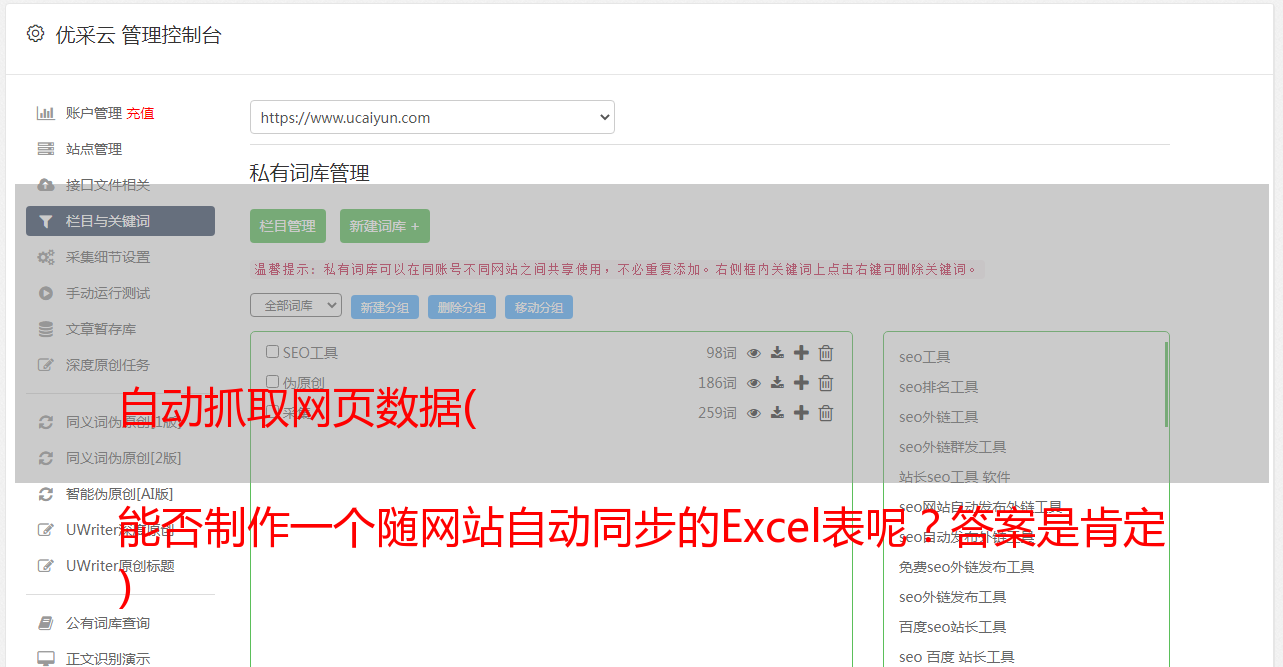Viewport: 1283px width, 667px height.
Task: View the 186词 library with its eye icon
Action: coord(754,383)
